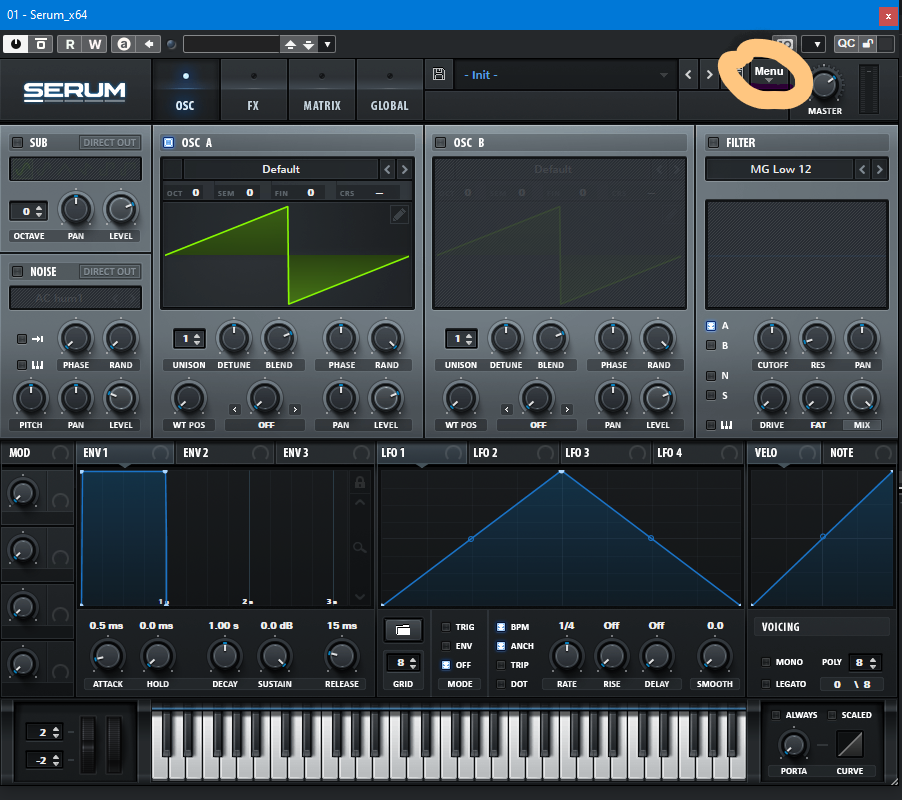Click the filter MIX label button
This screenshot has width=902, height=800.
click(x=862, y=425)
